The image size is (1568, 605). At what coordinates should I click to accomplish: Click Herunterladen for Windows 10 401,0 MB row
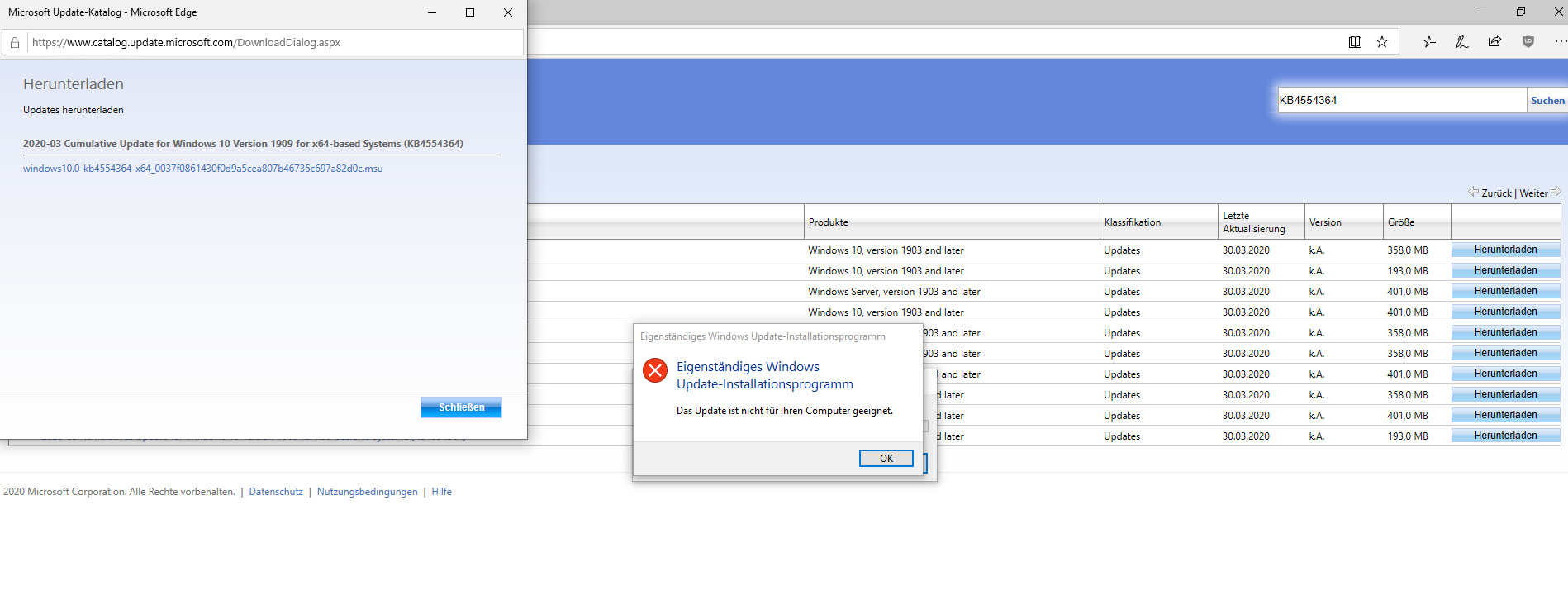pyautogui.click(x=1505, y=312)
